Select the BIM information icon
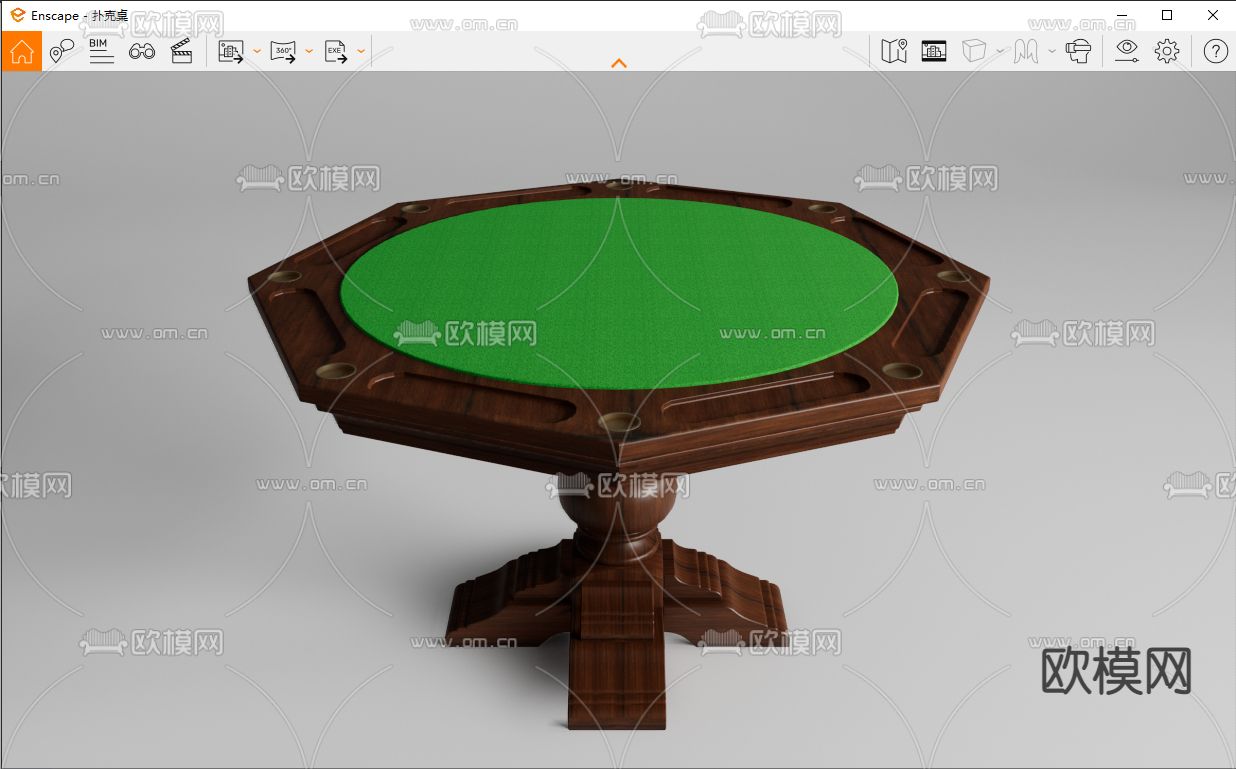Image resolution: width=1236 pixels, height=769 pixels. tap(98, 51)
